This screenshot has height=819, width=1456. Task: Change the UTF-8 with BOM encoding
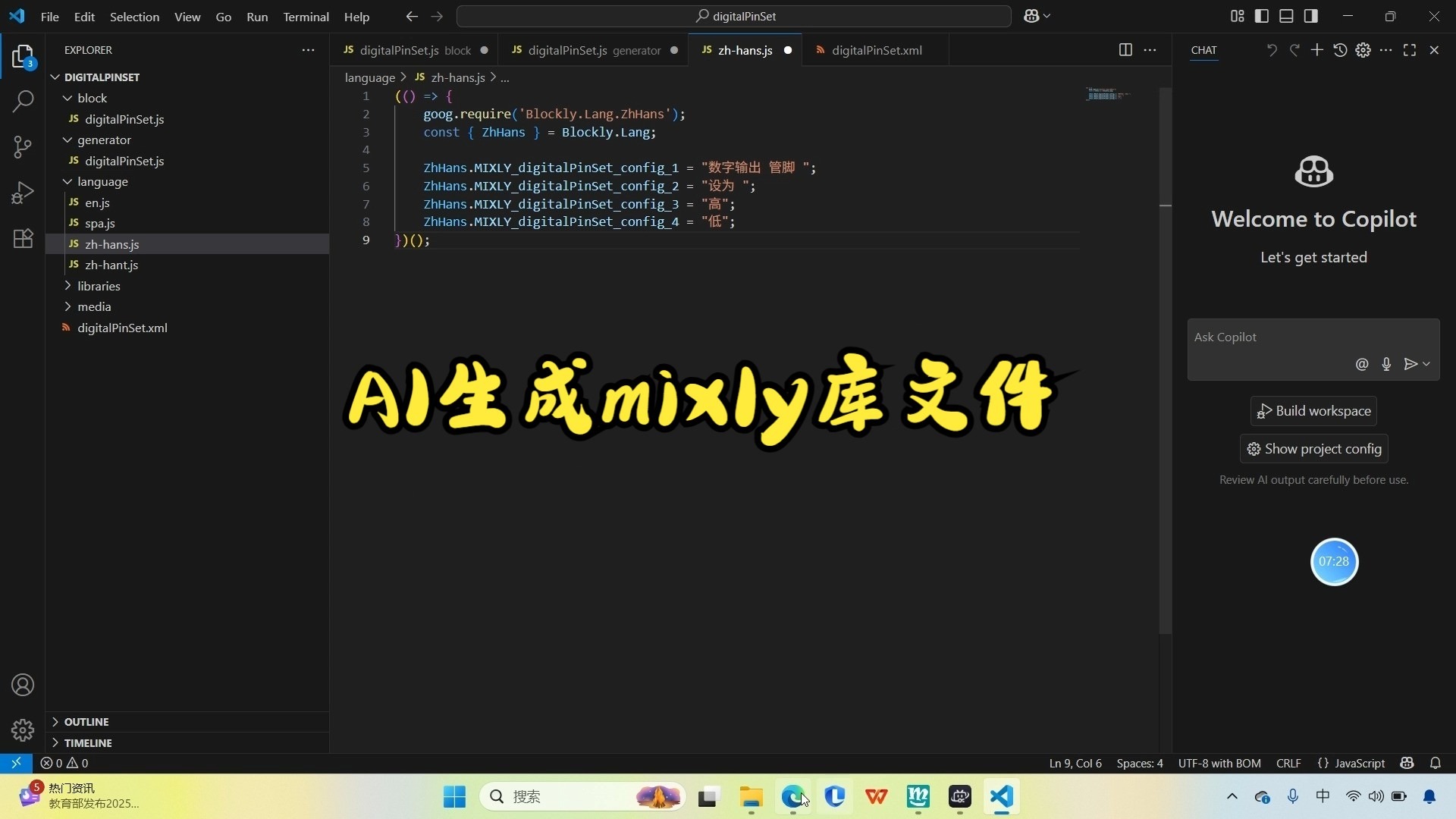pos(1219,763)
